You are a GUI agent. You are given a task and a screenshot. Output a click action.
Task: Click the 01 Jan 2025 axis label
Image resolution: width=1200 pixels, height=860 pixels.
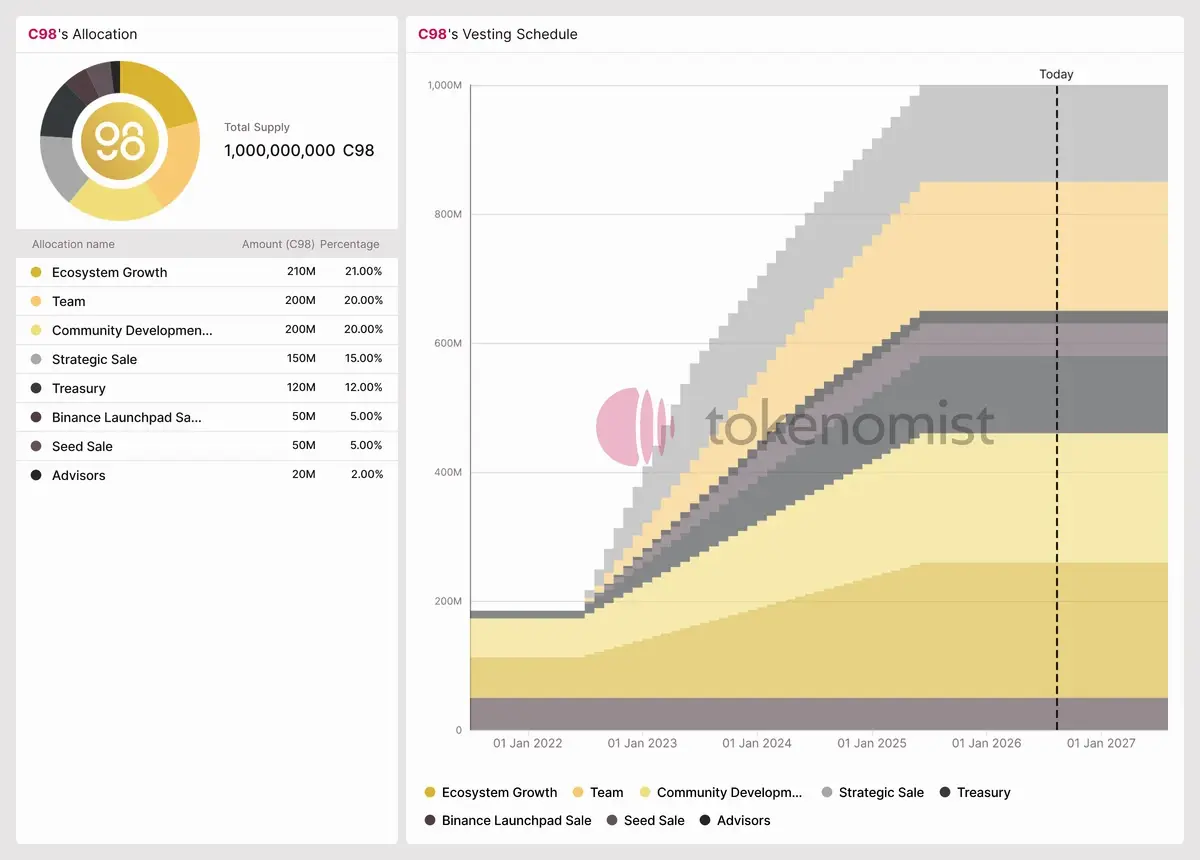[x=872, y=743]
